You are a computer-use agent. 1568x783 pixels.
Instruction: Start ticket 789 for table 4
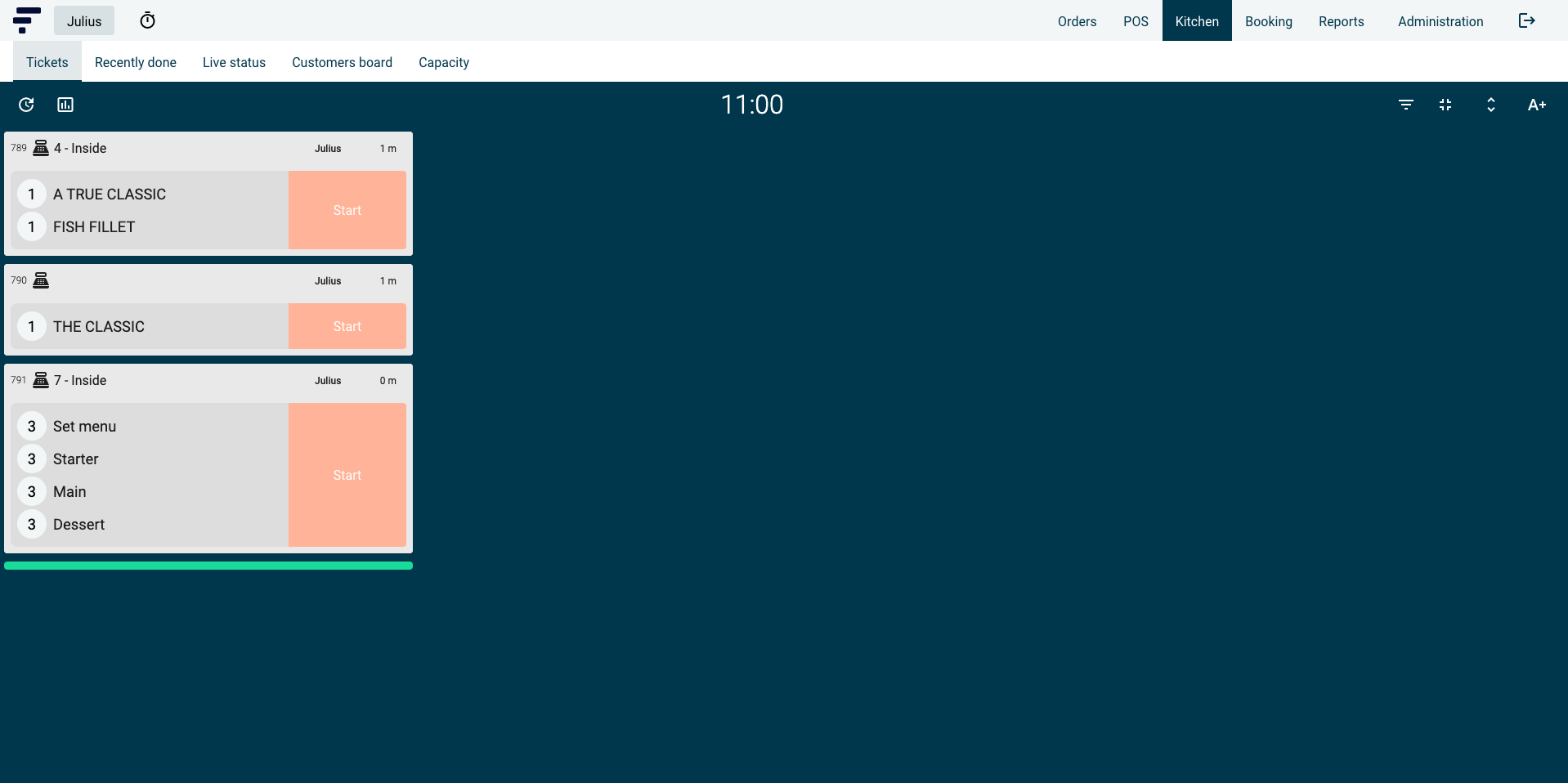347,210
